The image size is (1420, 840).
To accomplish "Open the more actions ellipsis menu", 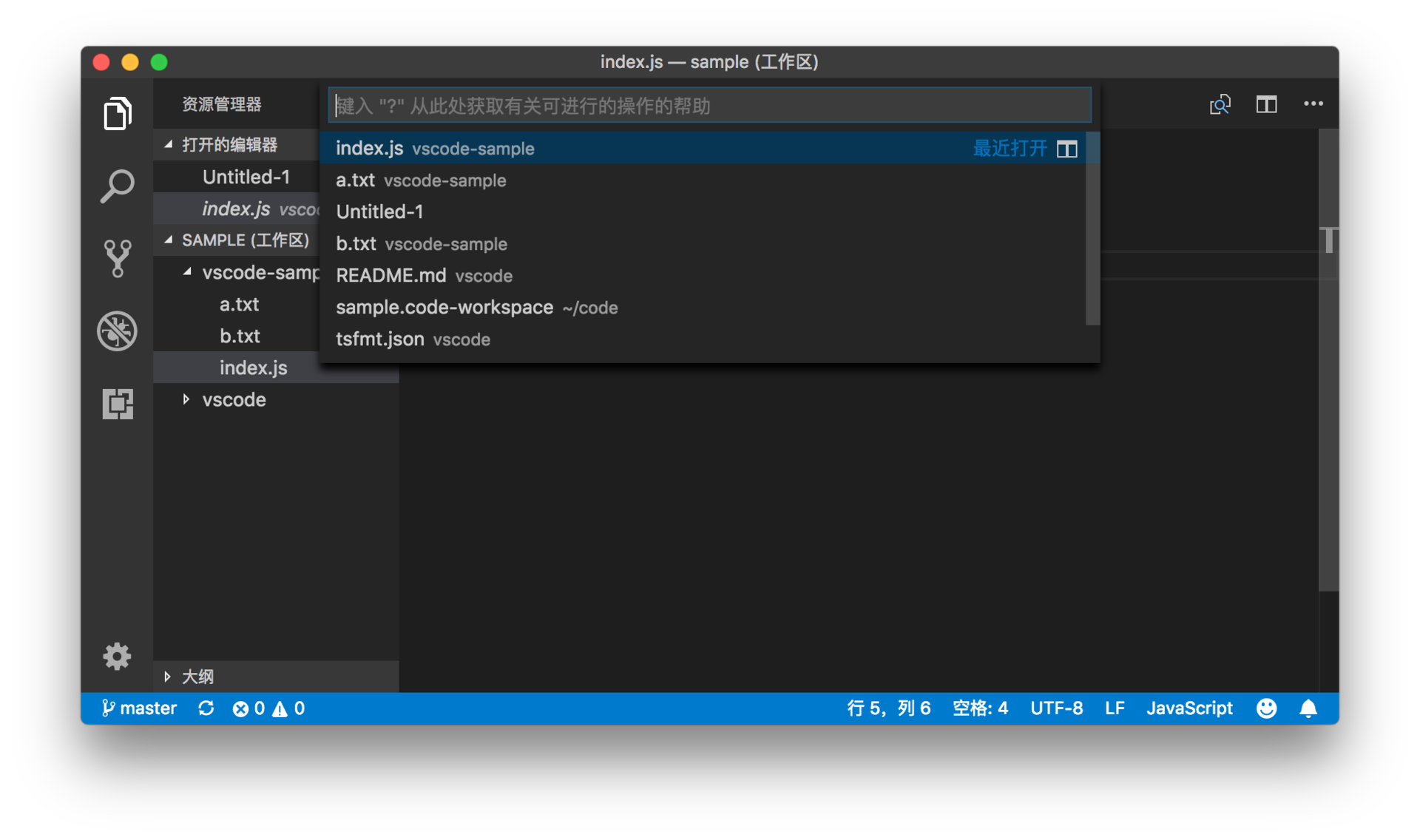I will (x=1313, y=104).
